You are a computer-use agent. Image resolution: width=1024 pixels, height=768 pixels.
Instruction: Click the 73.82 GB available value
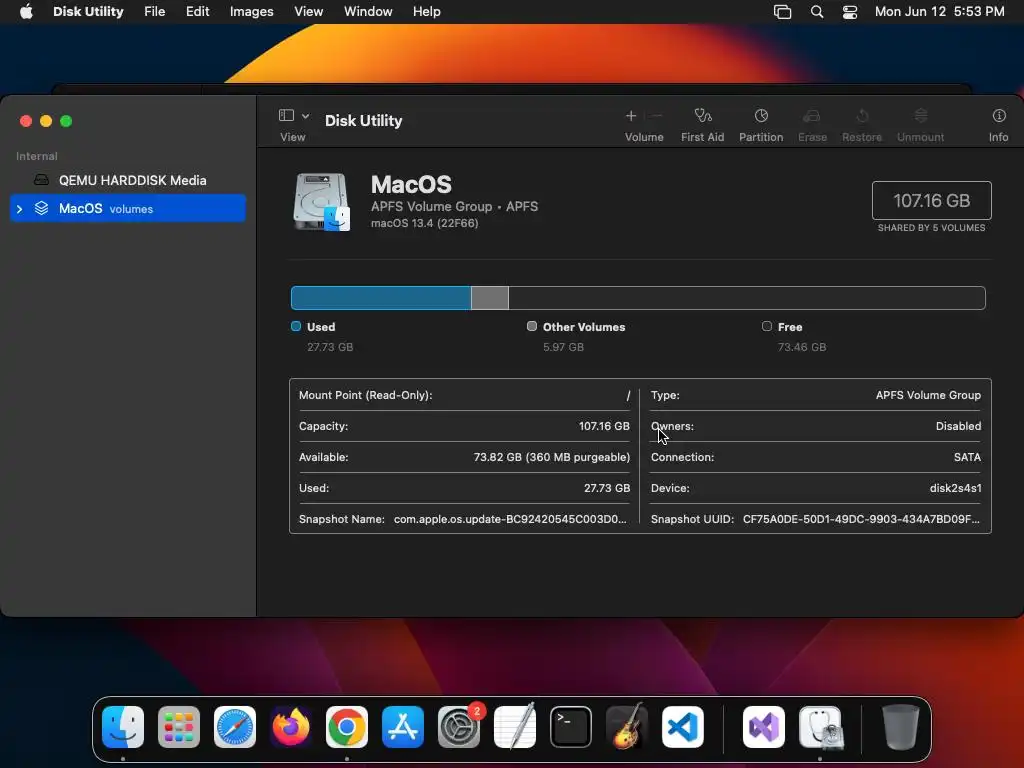[552, 457]
